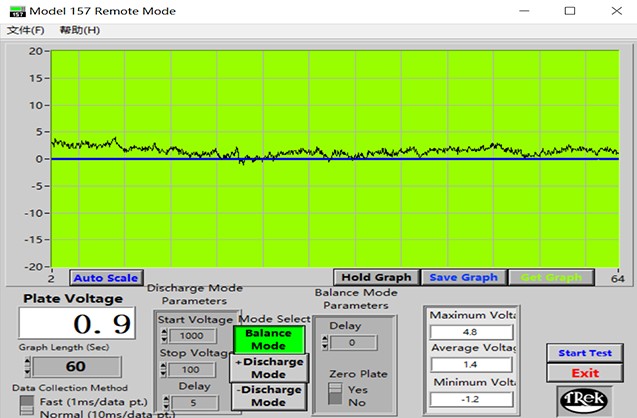Image resolution: width=637 pixels, height=418 pixels.
Task: Select Balance Mode
Action: click(x=268, y=339)
